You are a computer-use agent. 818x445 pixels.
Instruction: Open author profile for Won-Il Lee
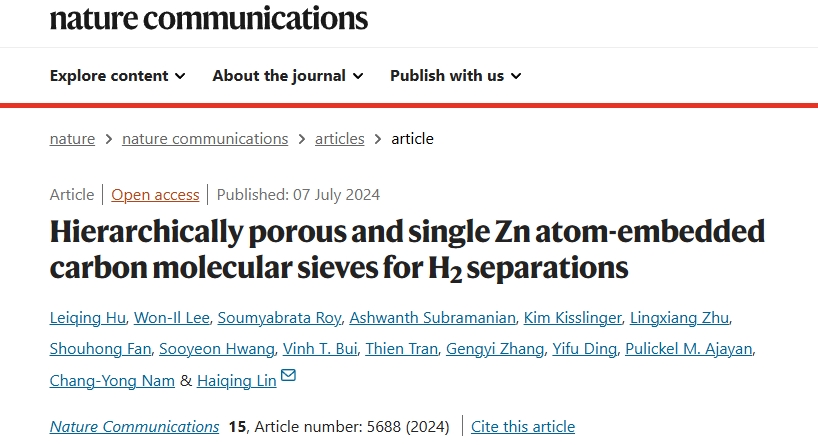click(172, 317)
